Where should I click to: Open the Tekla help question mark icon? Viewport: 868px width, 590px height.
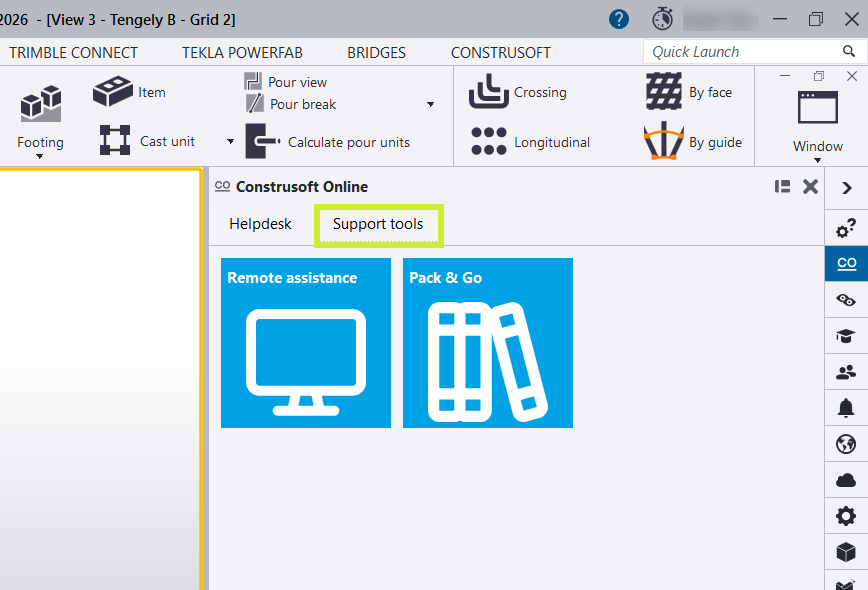coord(619,19)
